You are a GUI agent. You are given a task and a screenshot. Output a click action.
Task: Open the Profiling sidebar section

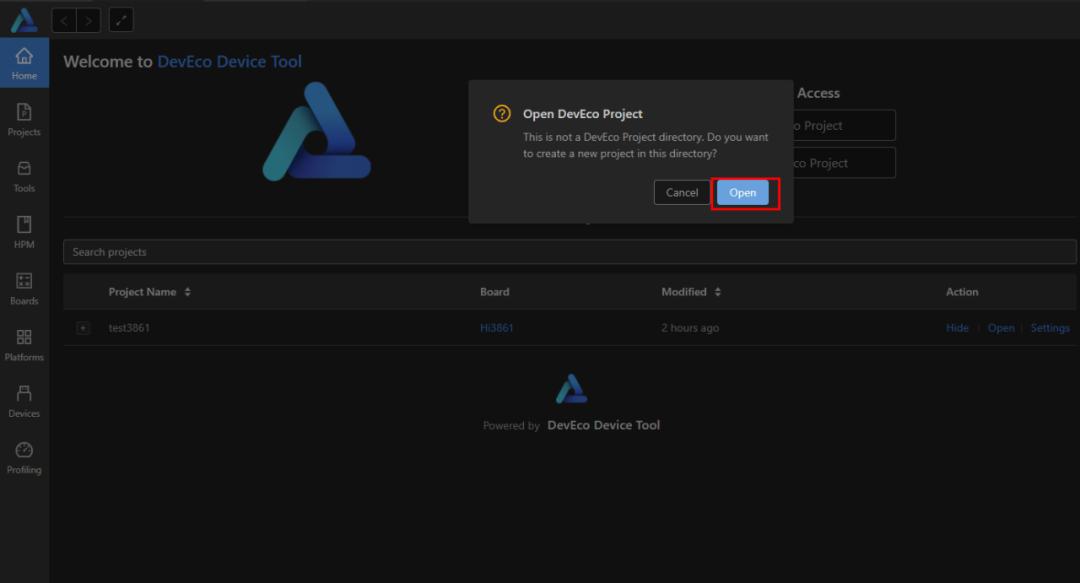coord(24,458)
